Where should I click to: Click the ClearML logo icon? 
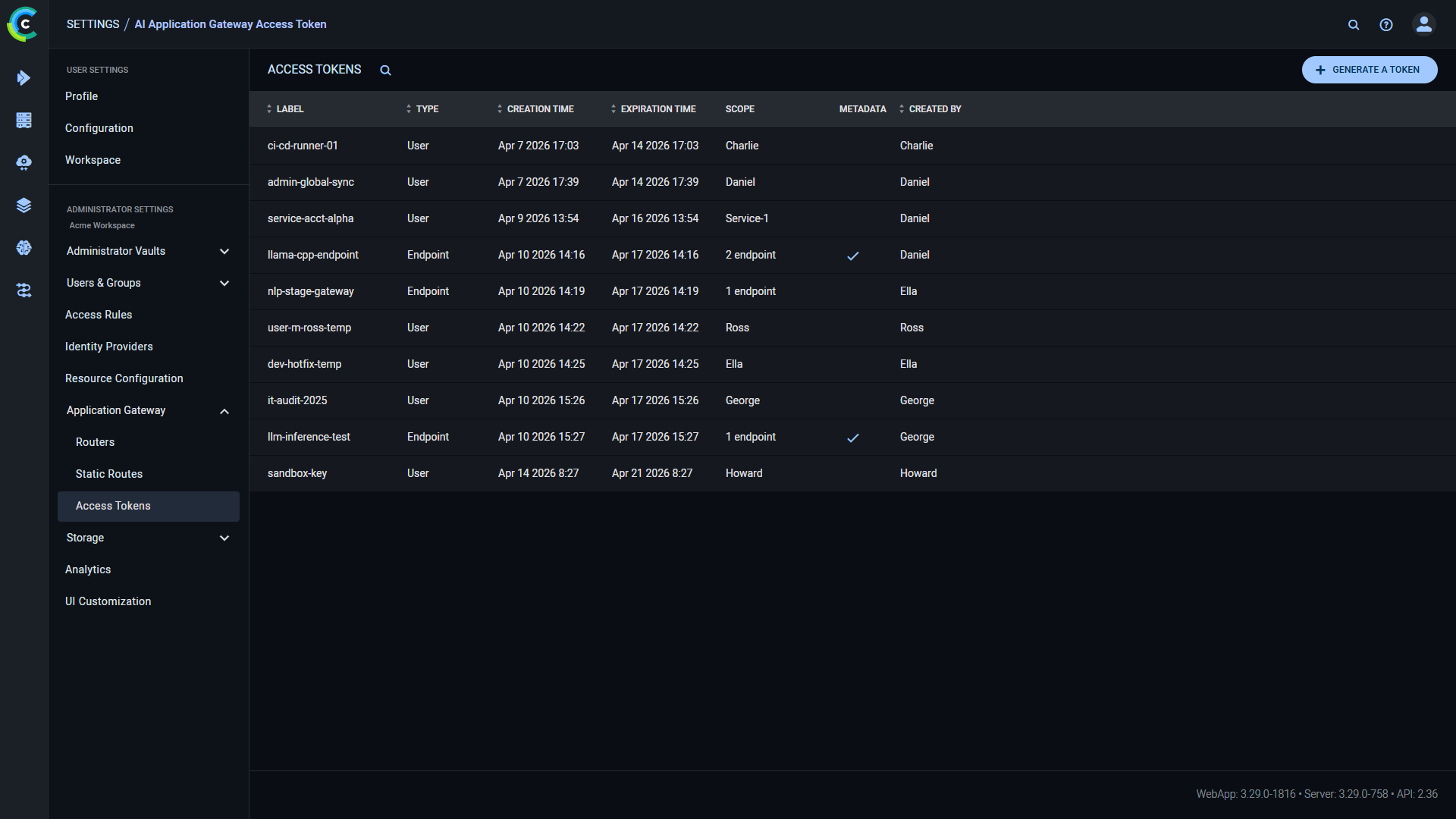pos(23,24)
